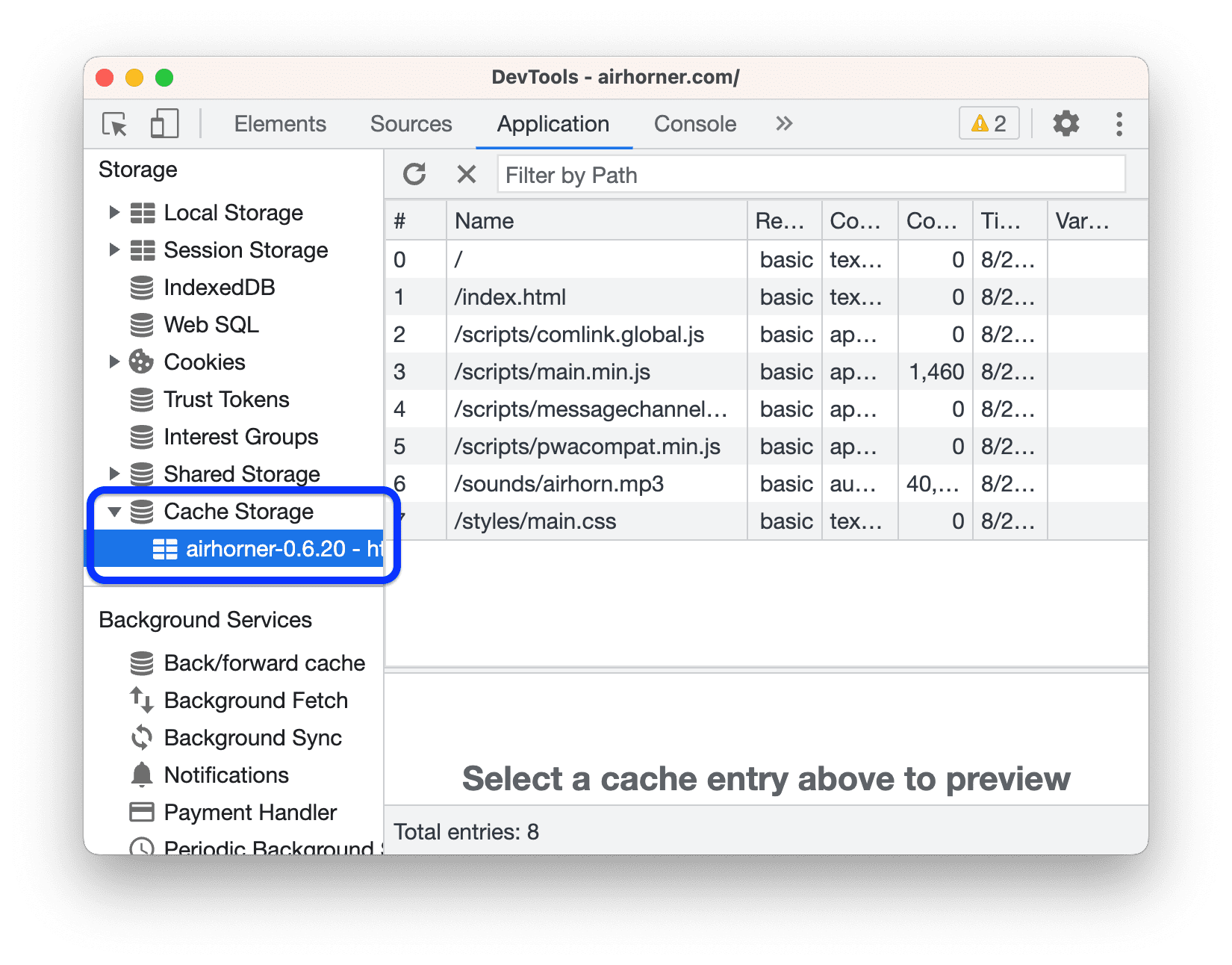Select the /sounds/airhorn.mp3 cache entry
The height and width of the screenshot is (965, 1232).
click(x=558, y=484)
